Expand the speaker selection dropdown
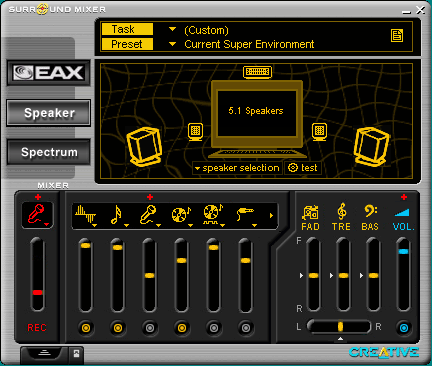Image resolution: width=432 pixels, height=366 pixels. (237, 168)
